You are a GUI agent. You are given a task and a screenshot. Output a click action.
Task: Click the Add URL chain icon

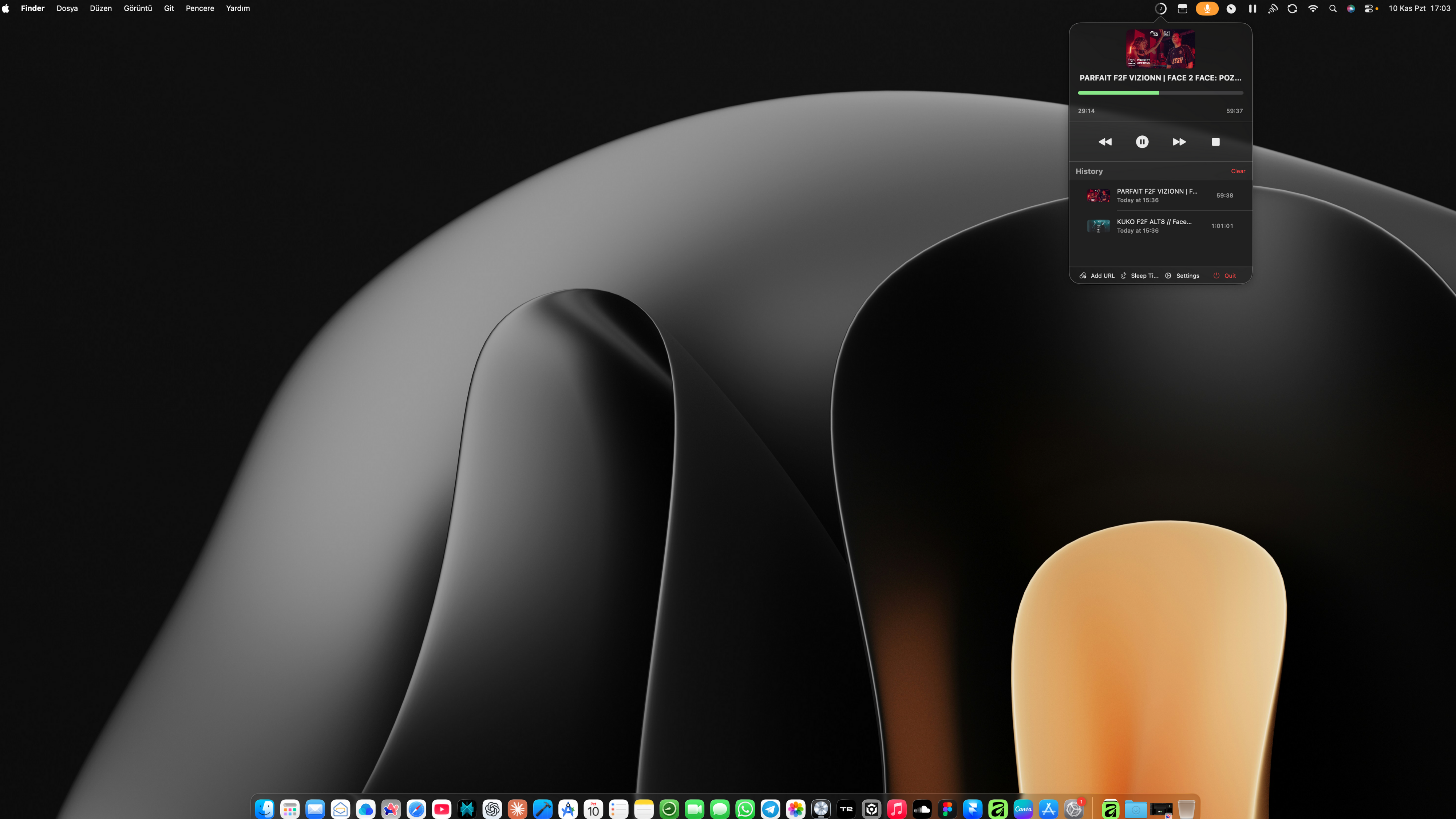click(x=1083, y=275)
